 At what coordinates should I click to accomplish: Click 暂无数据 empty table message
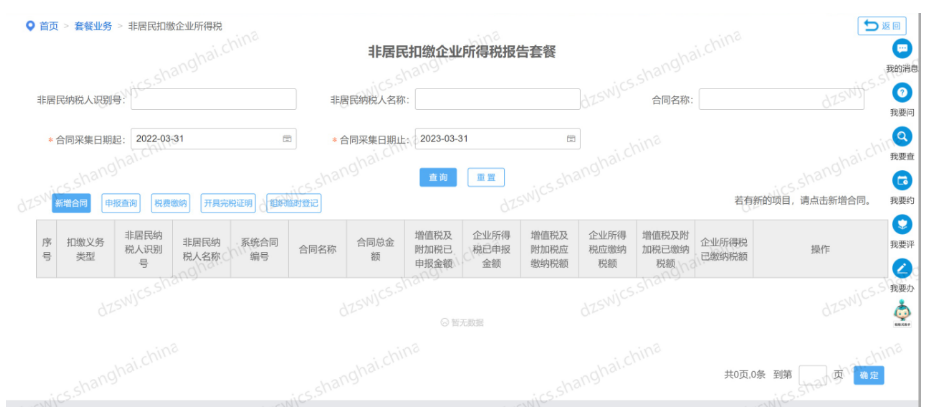tap(463, 322)
